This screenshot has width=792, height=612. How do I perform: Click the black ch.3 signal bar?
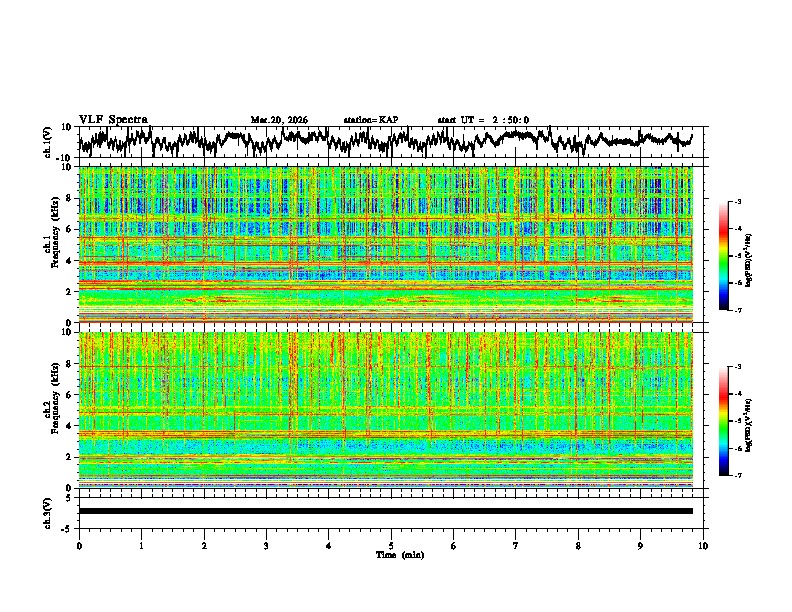click(386, 511)
